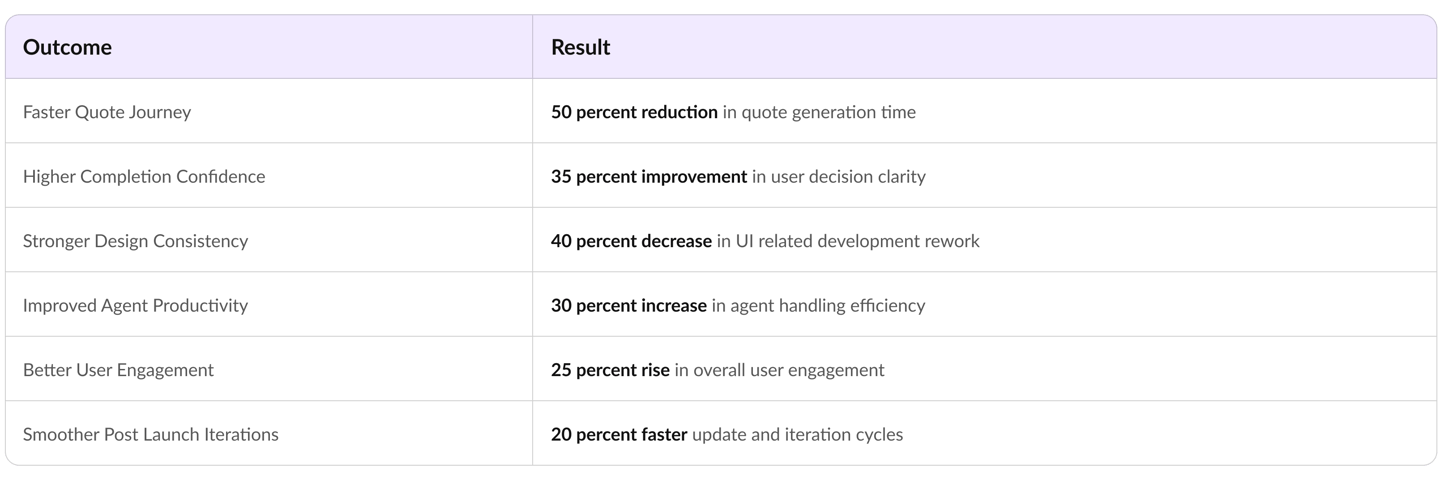Screen dimensions: 1440x480
Task: Select the Improved Agent Productivity cell
Action: point(135,306)
